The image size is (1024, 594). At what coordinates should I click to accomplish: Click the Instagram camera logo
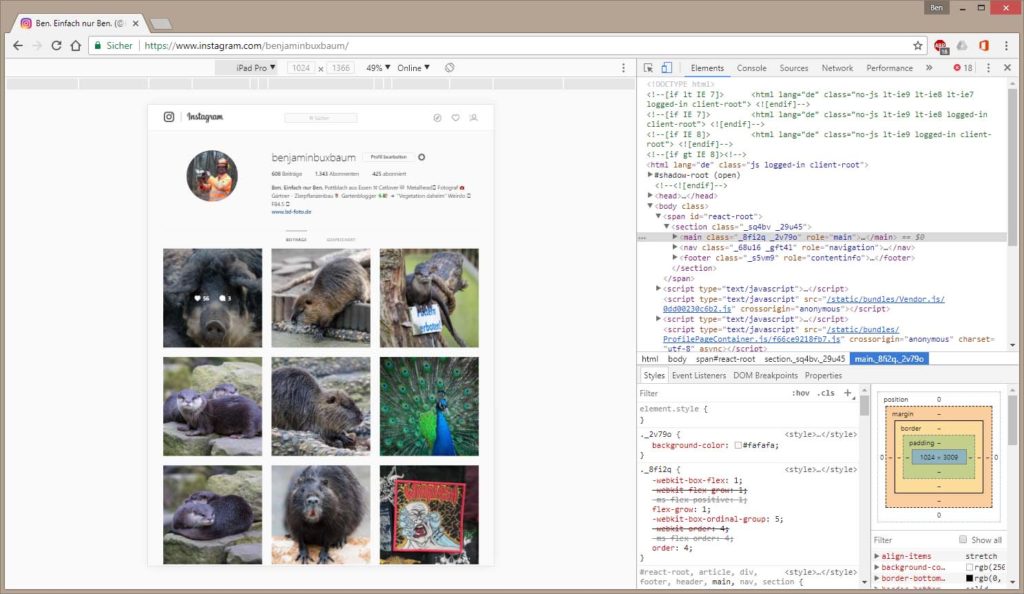click(168, 117)
